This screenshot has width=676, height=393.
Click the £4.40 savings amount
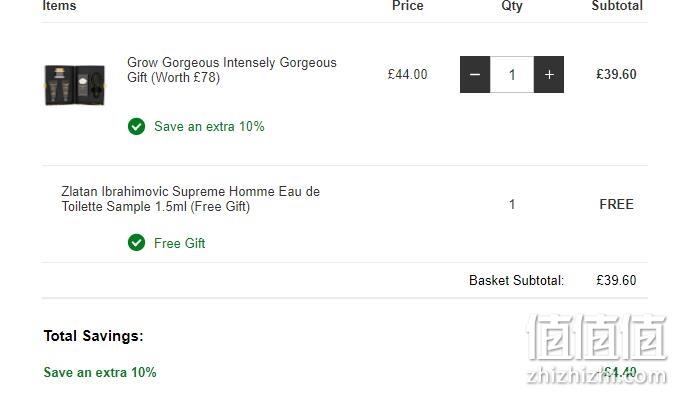pos(619,372)
